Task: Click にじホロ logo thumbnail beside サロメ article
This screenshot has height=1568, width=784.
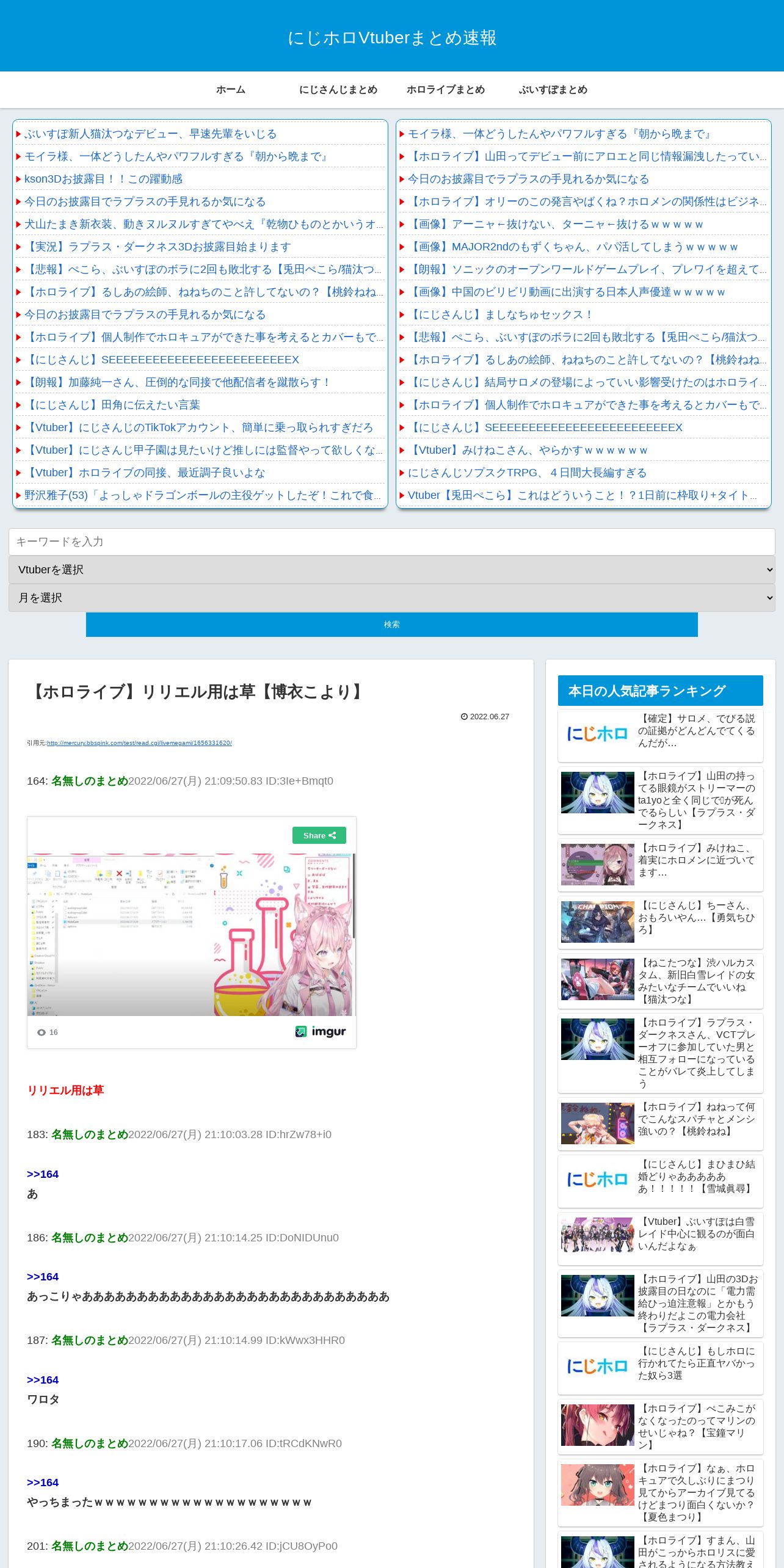Action: (x=597, y=734)
